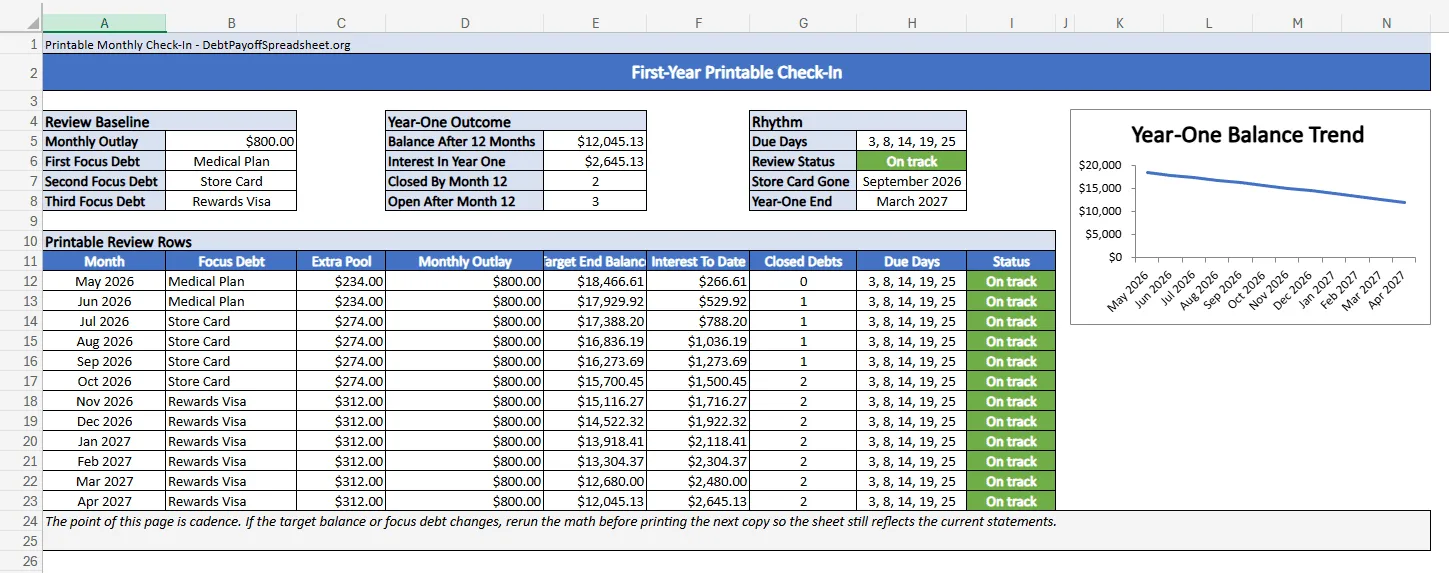Select the Open After Month 12 value 3
This screenshot has height=573, width=1449.
click(x=596, y=201)
